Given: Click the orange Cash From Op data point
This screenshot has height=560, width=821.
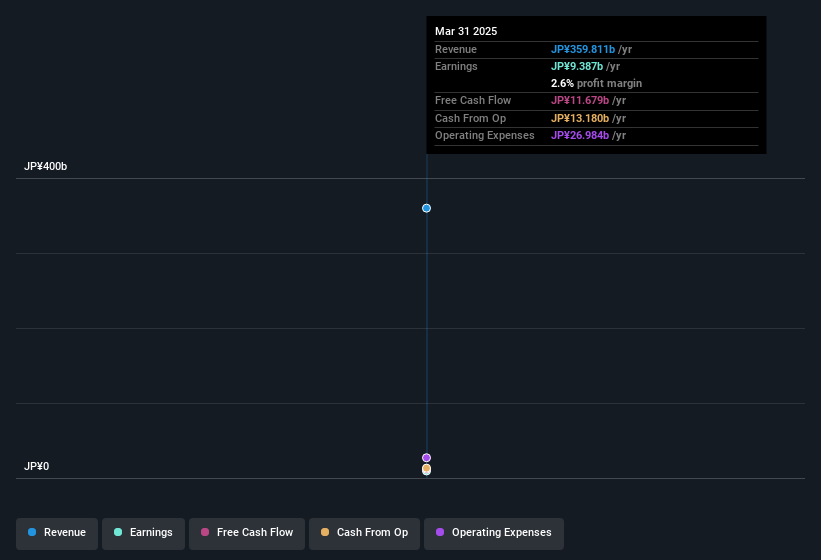Looking at the screenshot, I should (x=426, y=468).
